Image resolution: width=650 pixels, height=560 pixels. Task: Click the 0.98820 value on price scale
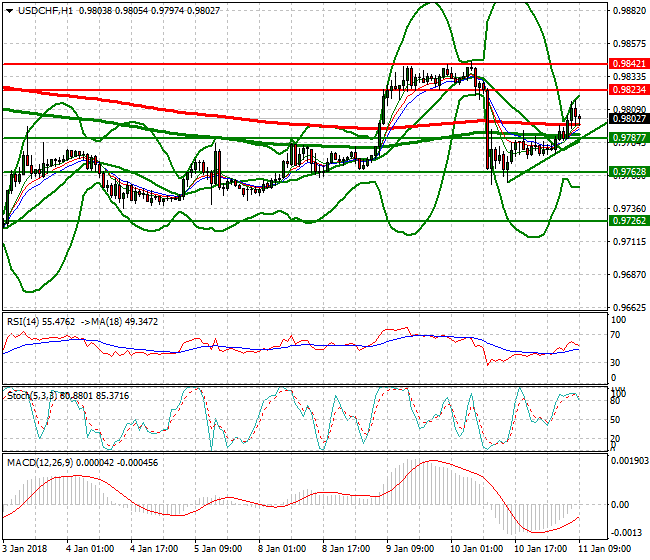tap(628, 12)
